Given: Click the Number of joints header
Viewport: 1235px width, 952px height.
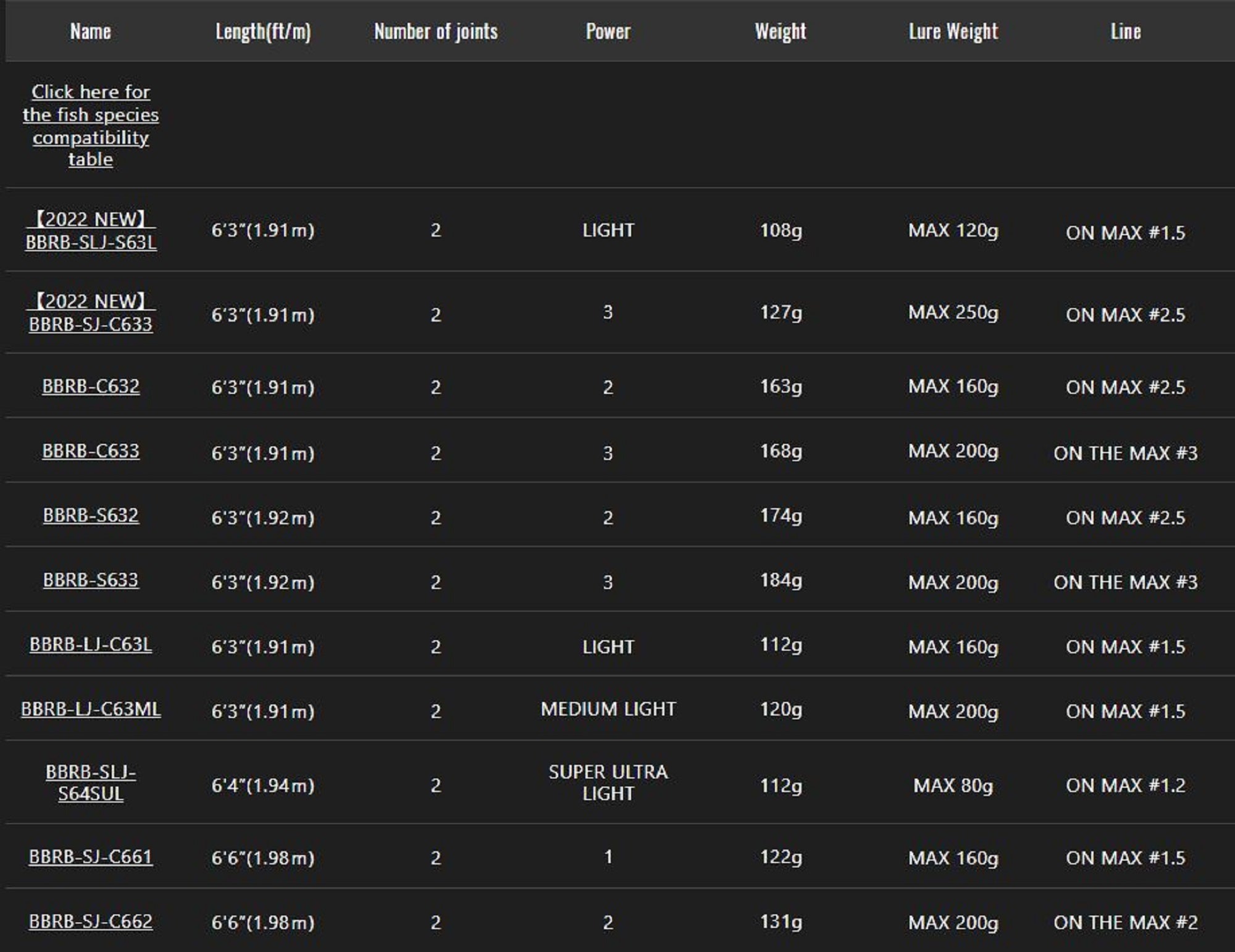Looking at the screenshot, I should (x=435, y=31).
